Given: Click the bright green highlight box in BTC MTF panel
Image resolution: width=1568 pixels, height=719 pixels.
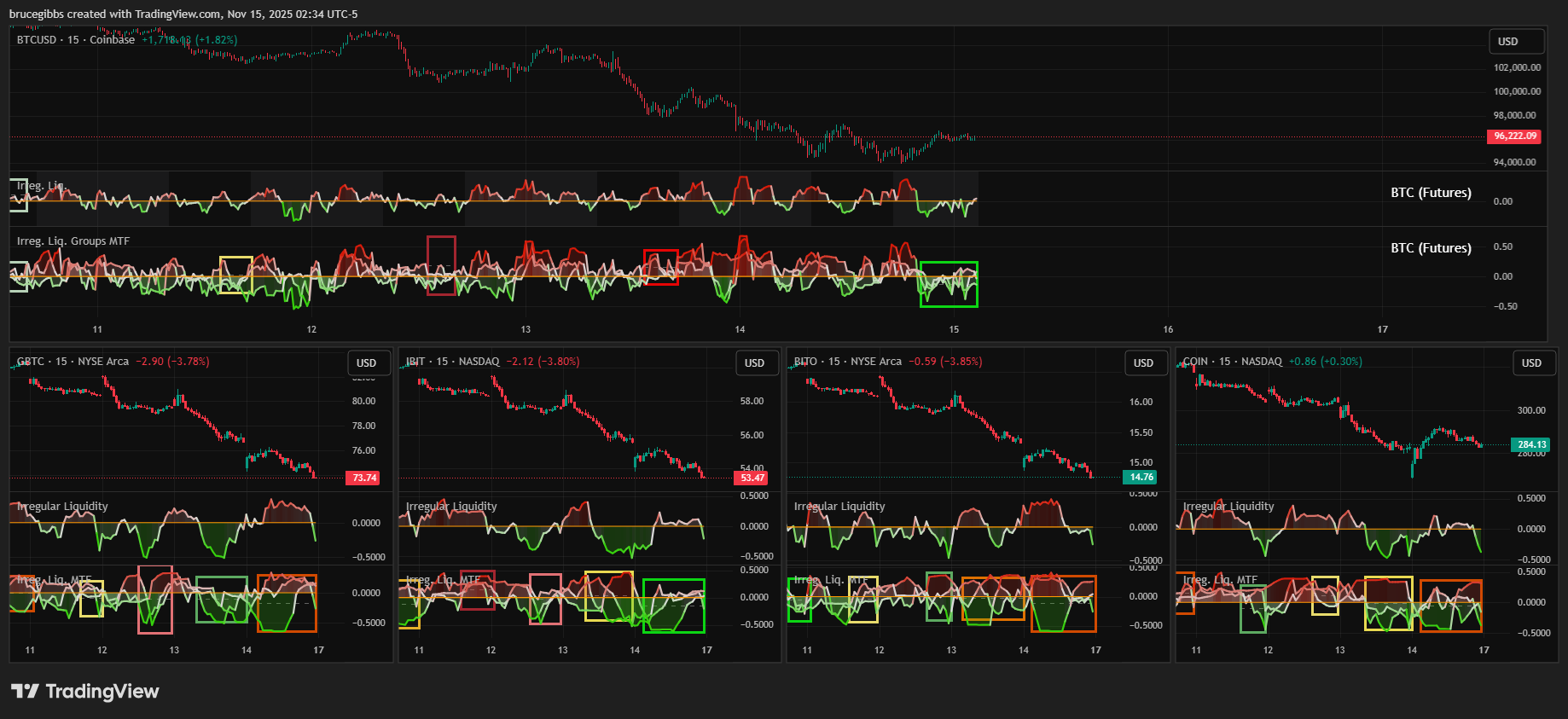Looking at the screenshot, I should point(949,284).
